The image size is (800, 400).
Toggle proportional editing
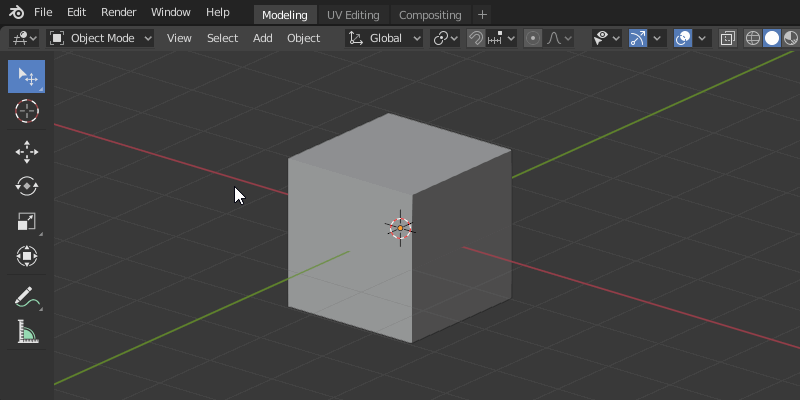(x=533, y=38)
